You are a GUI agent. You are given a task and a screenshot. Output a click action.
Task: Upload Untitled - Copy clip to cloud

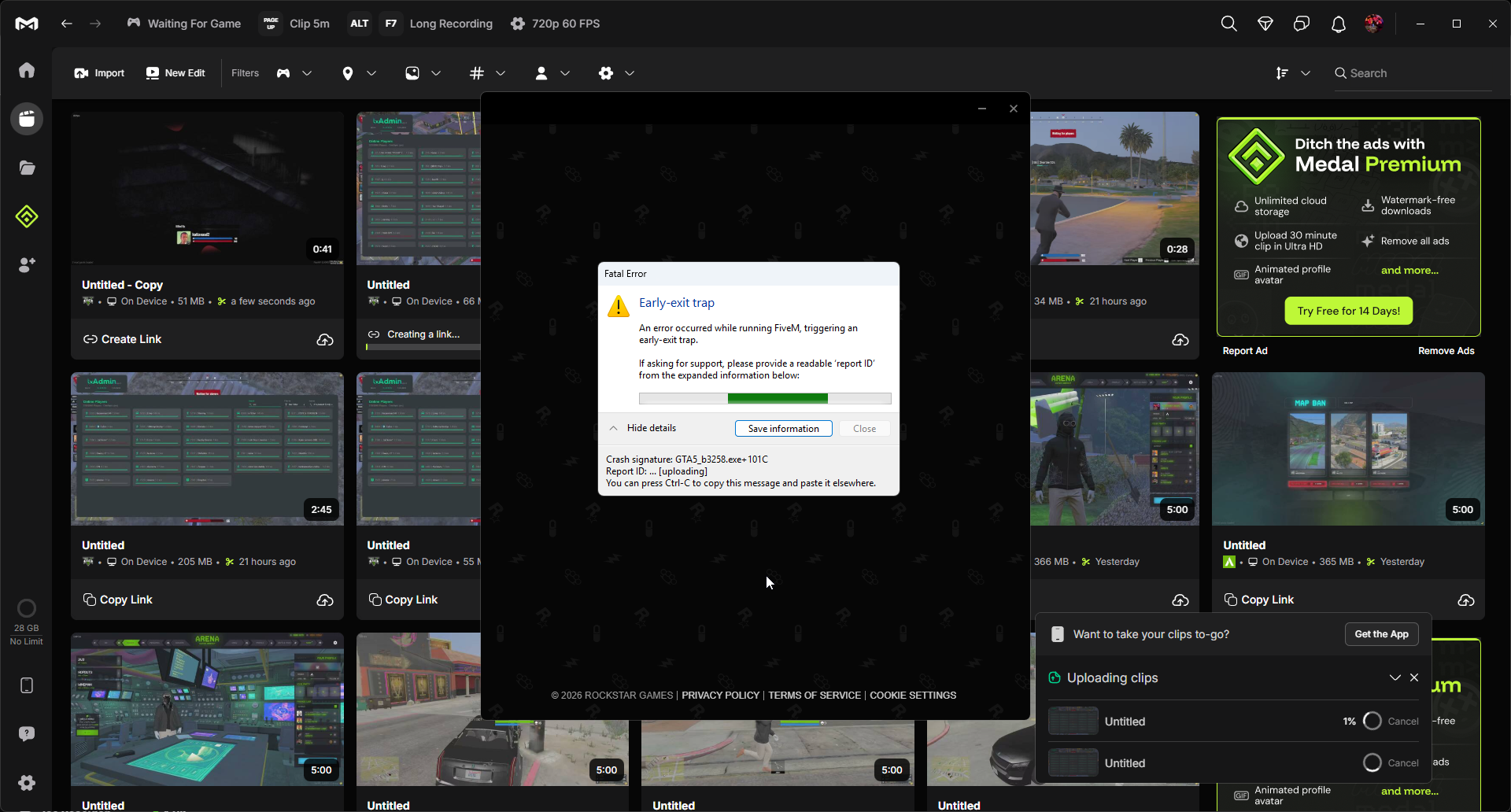coord(325,340)
